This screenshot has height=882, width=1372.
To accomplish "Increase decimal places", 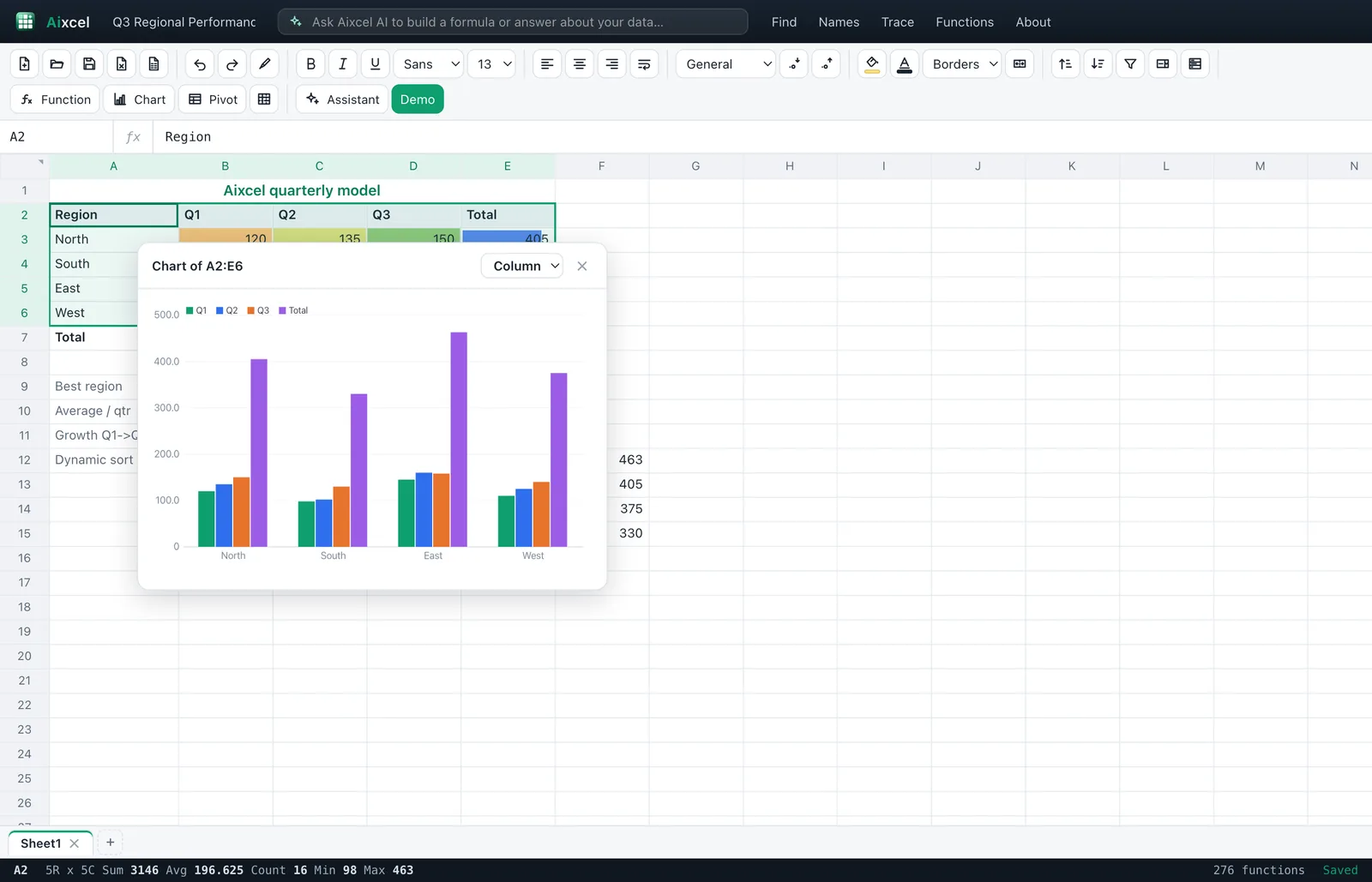I will point(827,64).
